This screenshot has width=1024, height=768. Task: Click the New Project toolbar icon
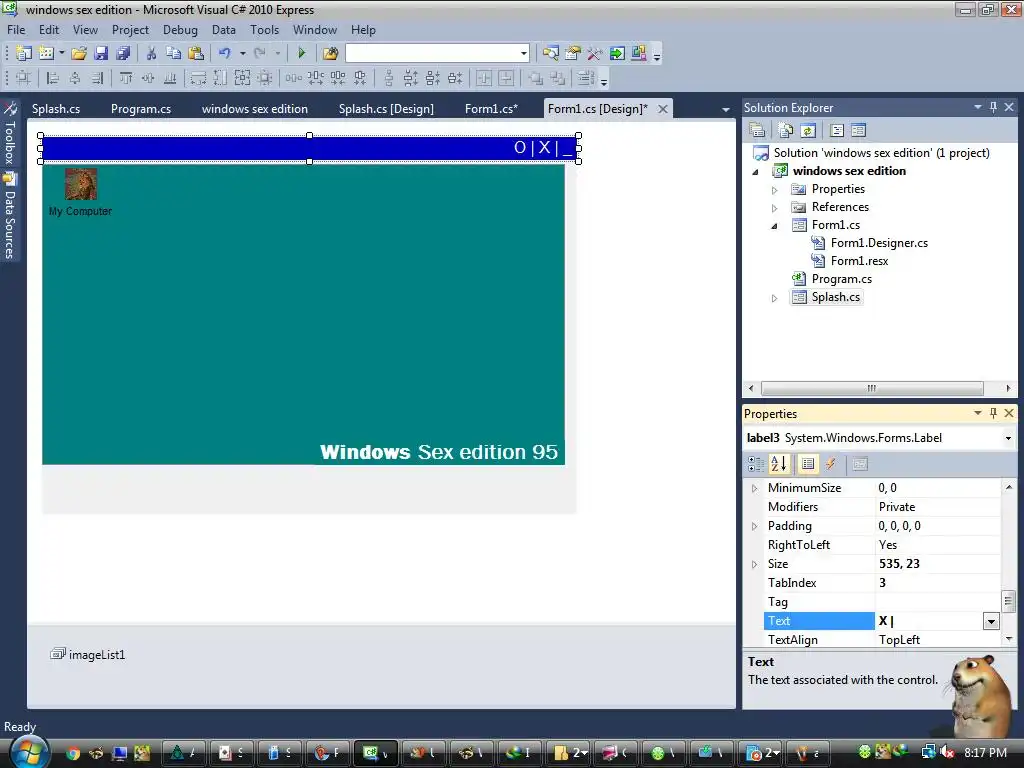point(24,54)
